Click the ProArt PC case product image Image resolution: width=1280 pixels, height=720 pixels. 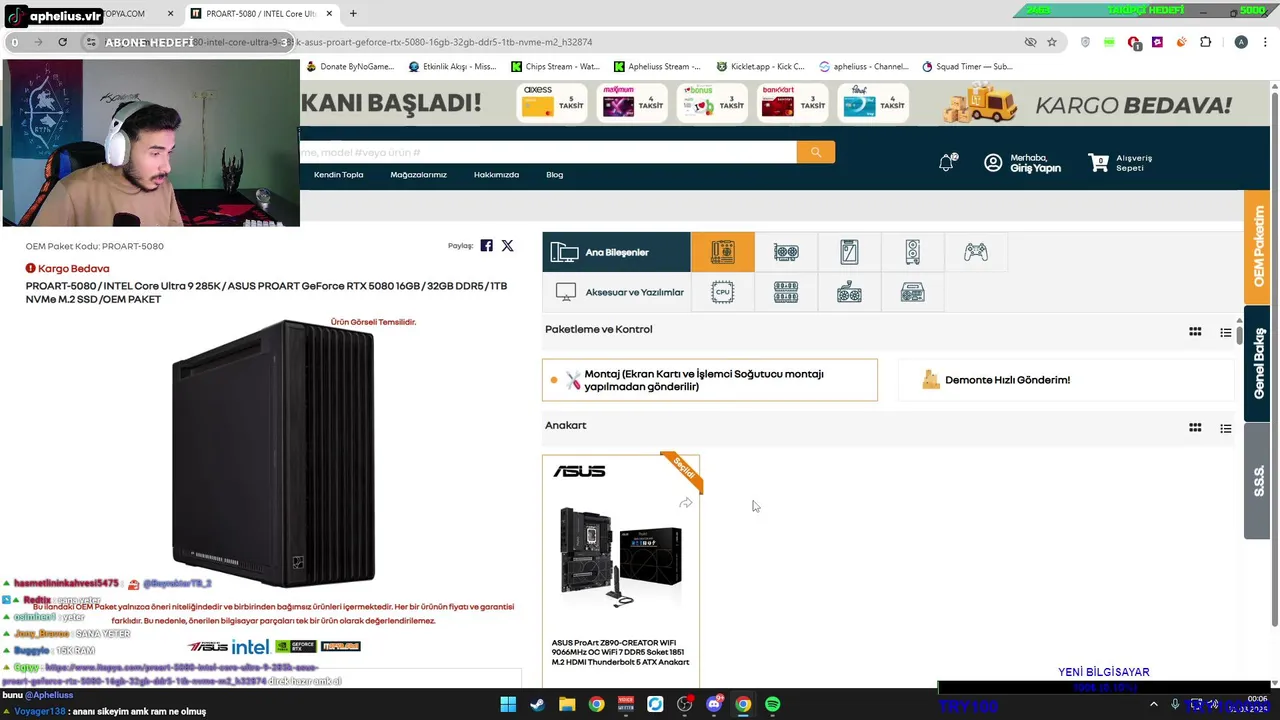273,452
